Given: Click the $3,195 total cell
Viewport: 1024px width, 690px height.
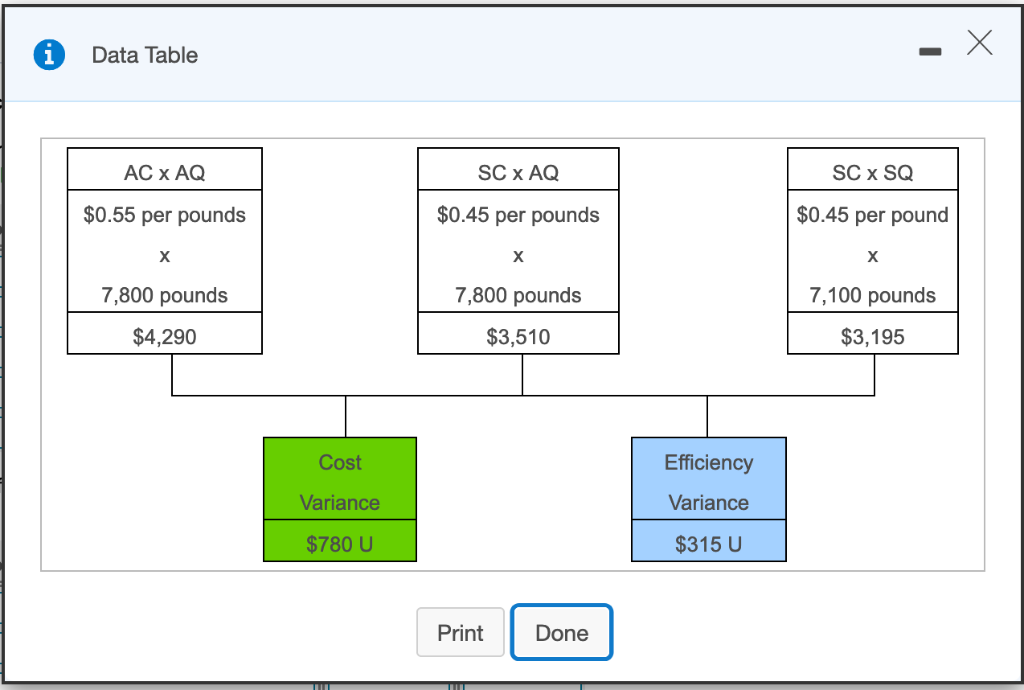Looking at the screenshot, I should click(x=872, y=334).
